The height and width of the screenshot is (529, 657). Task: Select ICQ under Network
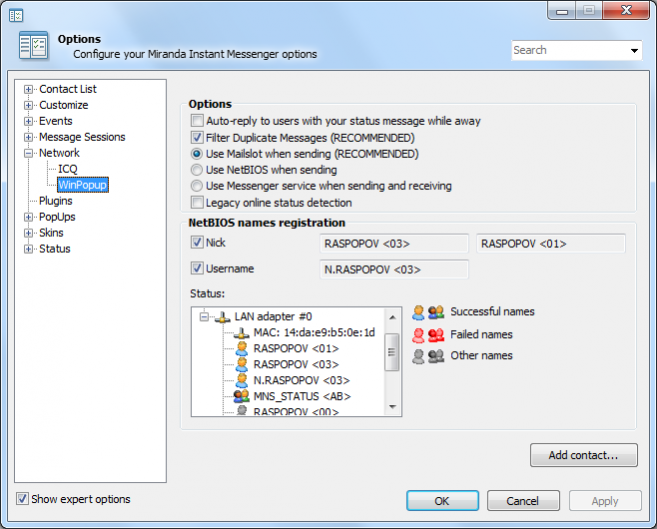[67, 169]
